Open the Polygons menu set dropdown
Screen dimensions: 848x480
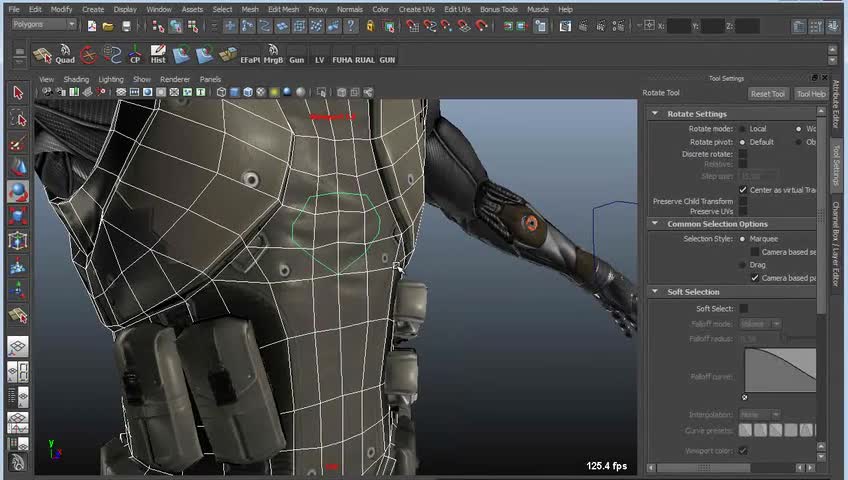(43, 24)
